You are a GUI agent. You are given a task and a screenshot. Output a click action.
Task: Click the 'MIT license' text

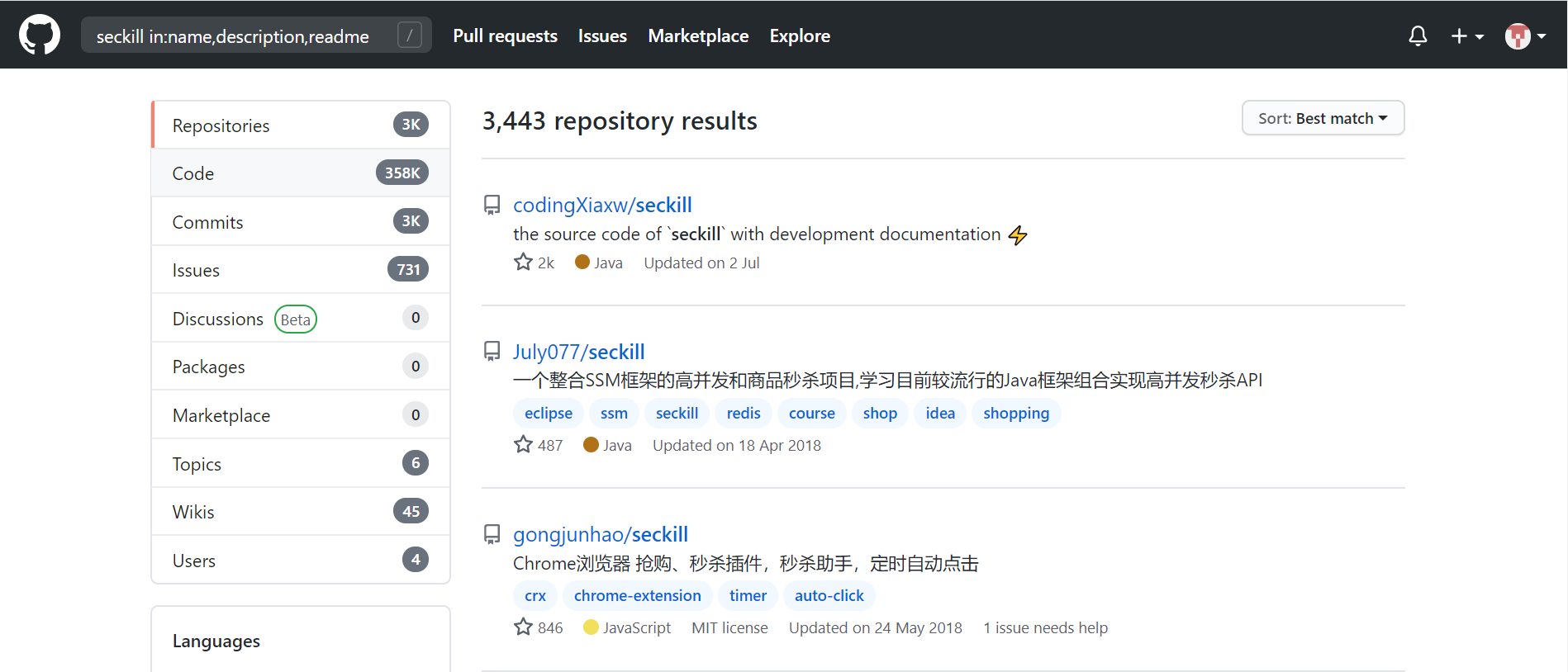point(729,627)
